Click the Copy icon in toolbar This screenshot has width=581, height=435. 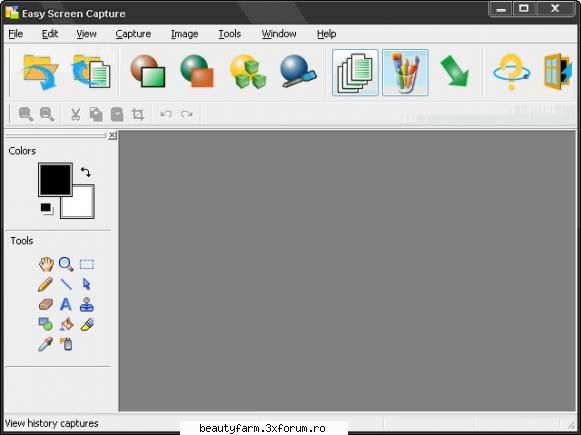tap(96, 114)
